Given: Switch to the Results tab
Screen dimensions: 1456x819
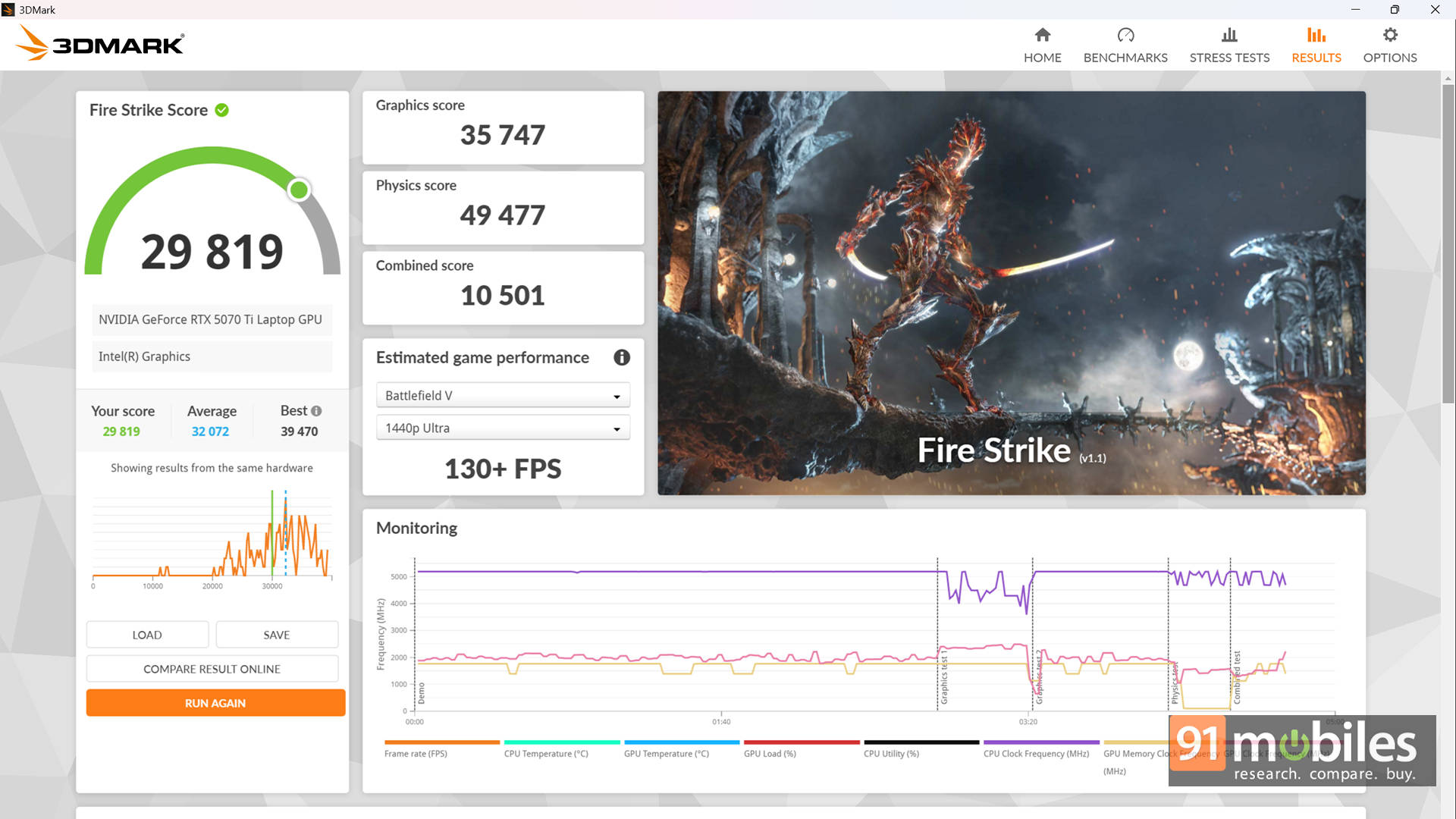Looking at the screenshot, I should (1316, 58).
